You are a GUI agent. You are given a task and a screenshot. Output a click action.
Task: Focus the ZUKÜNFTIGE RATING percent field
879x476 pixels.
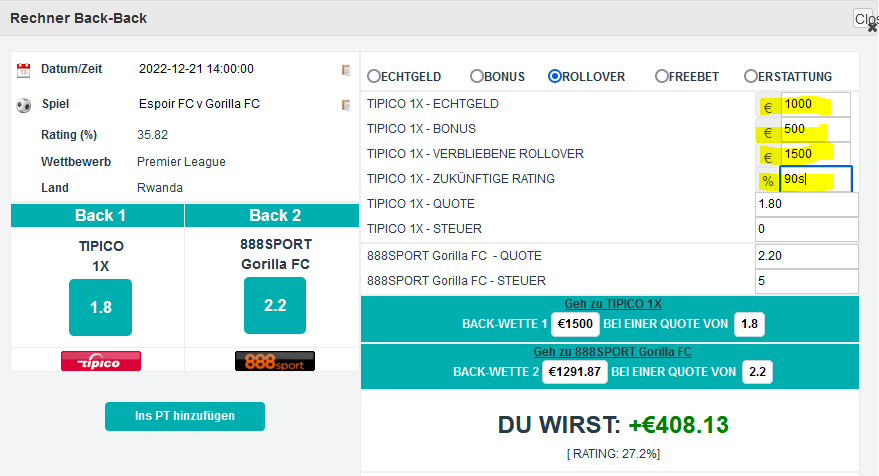coord(816,179)
